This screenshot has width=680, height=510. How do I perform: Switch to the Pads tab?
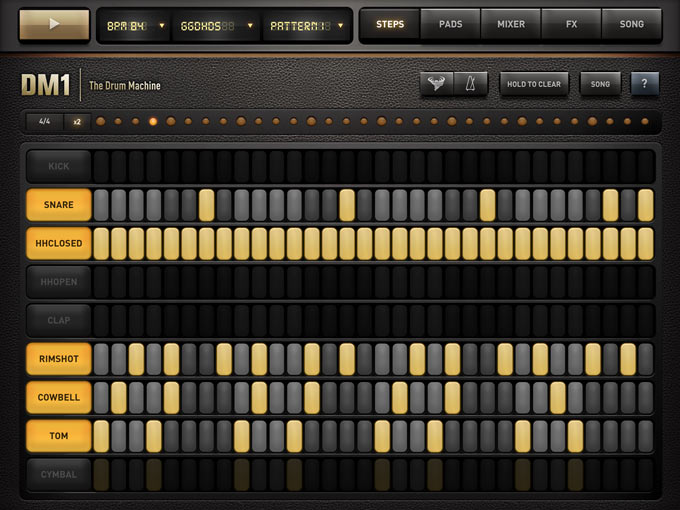450,24
